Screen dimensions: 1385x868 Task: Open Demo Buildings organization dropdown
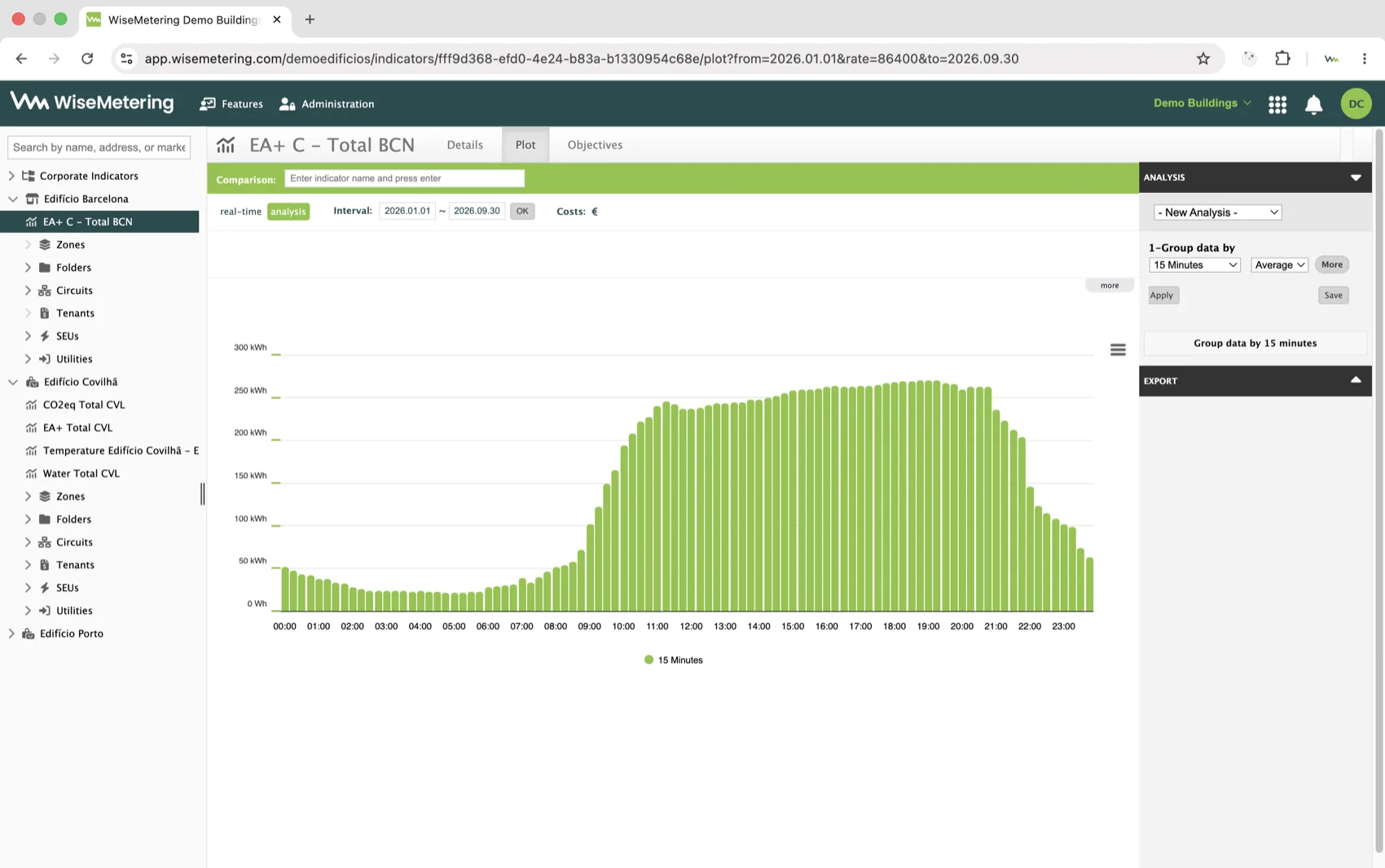click(1202, 103)
